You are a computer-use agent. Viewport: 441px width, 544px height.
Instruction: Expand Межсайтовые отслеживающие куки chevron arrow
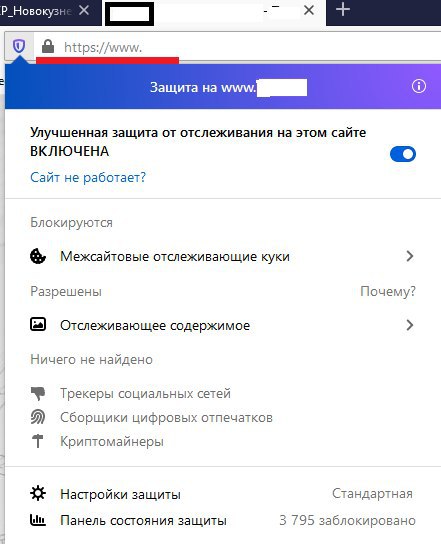(x=410, y=256)
